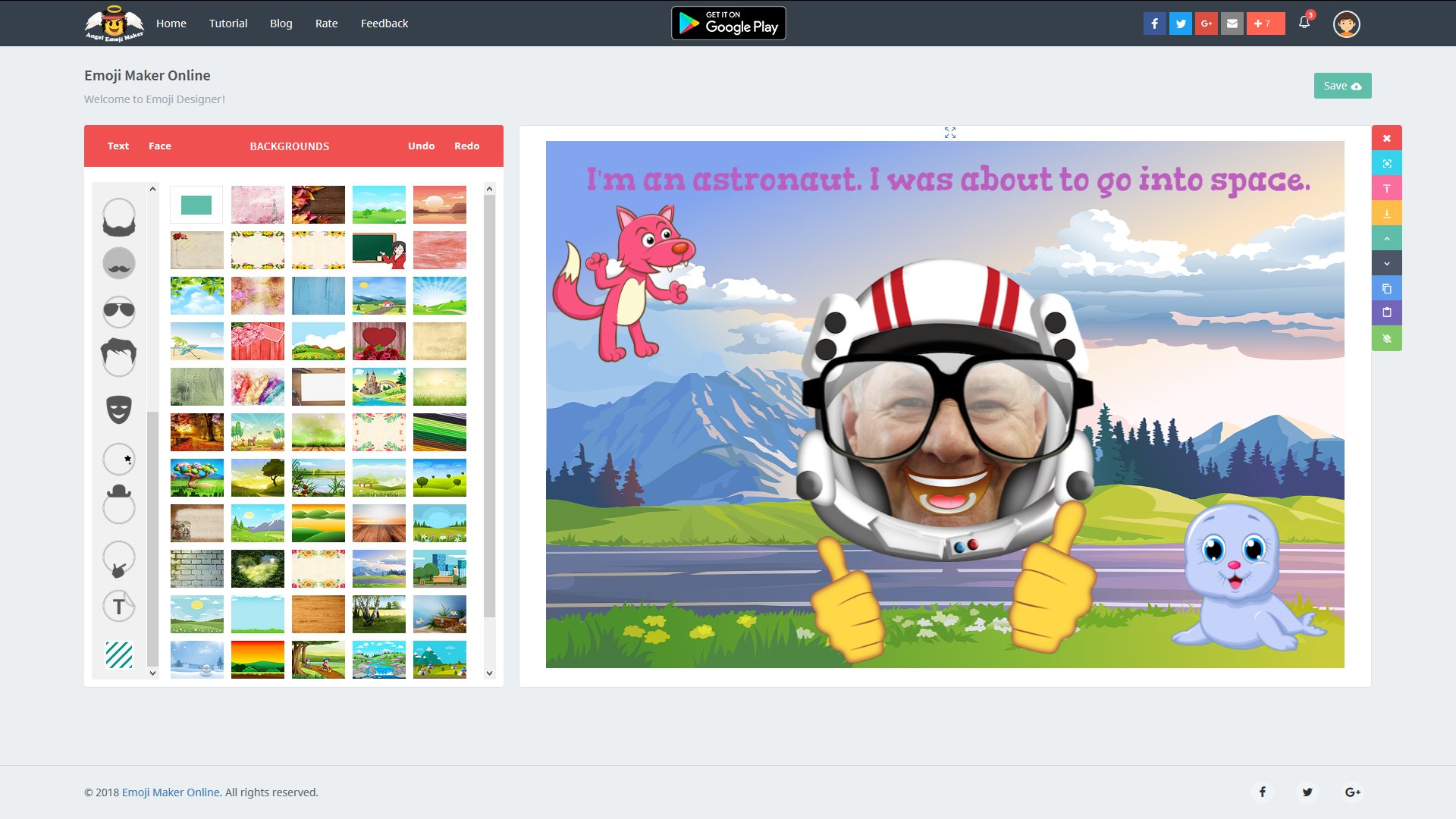This screenshot has width=1456, height=819.
Task: Open the Tutorial menu item
Action: 228,24
